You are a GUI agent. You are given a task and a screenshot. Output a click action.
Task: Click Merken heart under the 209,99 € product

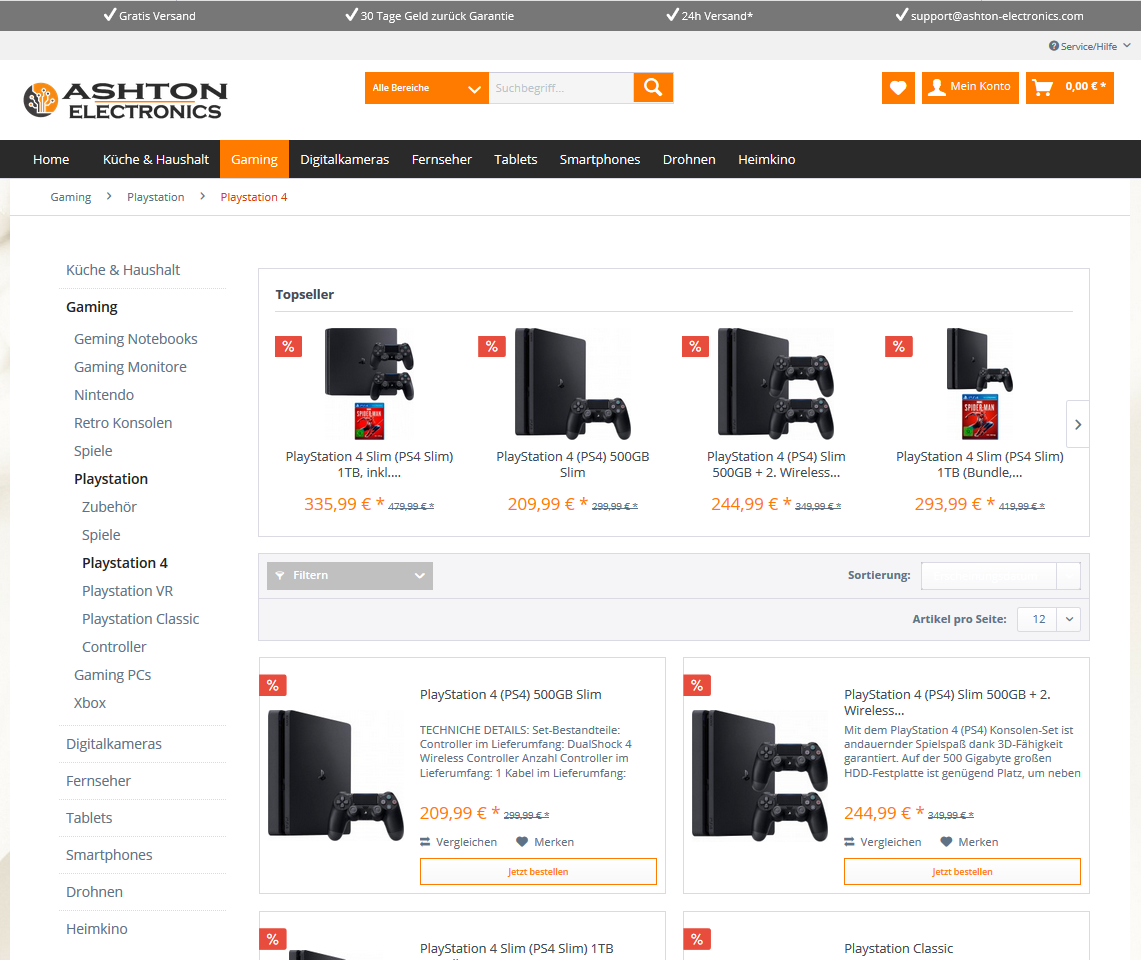pos(545,842)
